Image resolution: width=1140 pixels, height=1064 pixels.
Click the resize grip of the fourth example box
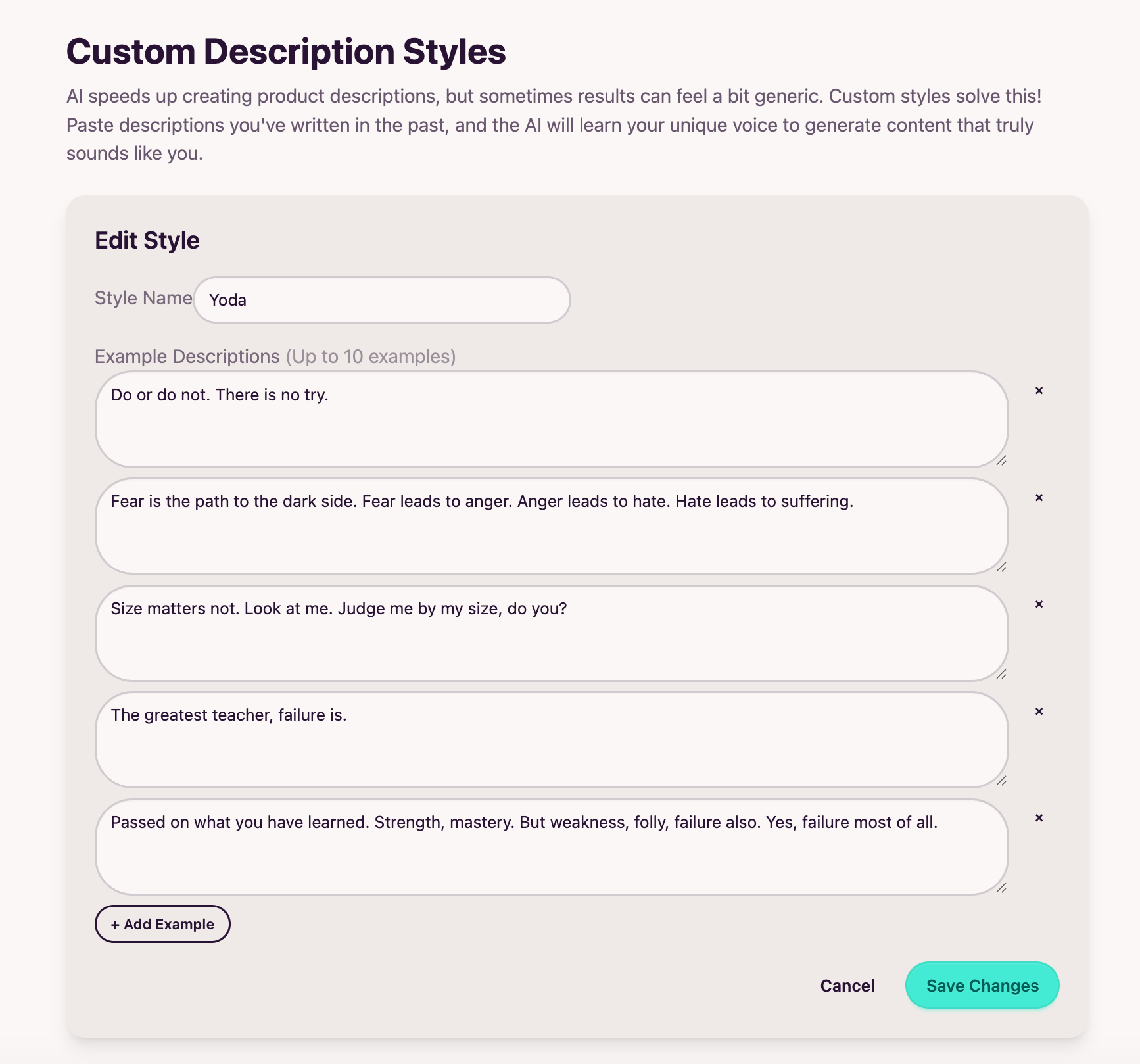click(x=1001, y=783)
